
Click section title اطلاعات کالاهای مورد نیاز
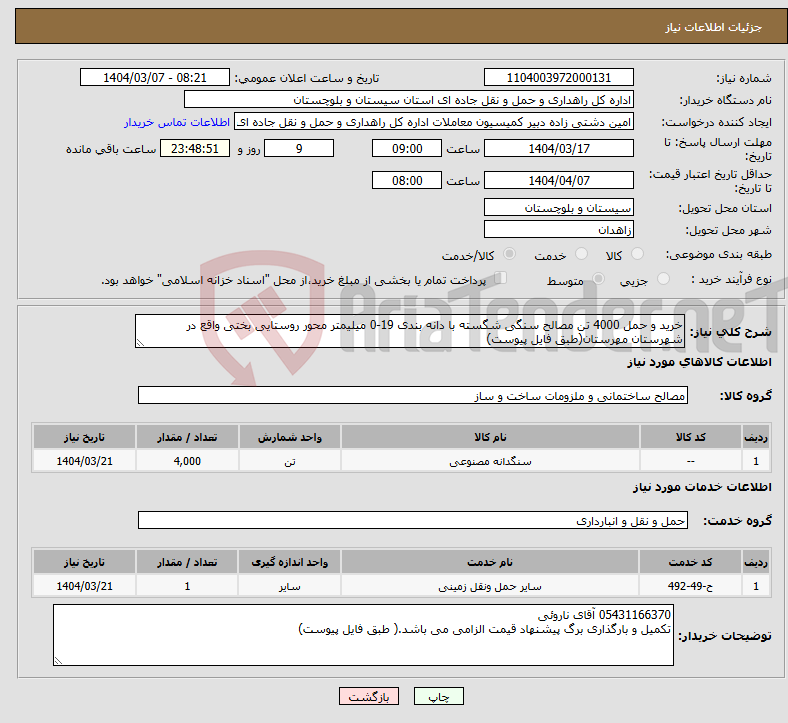click(699, 362)
